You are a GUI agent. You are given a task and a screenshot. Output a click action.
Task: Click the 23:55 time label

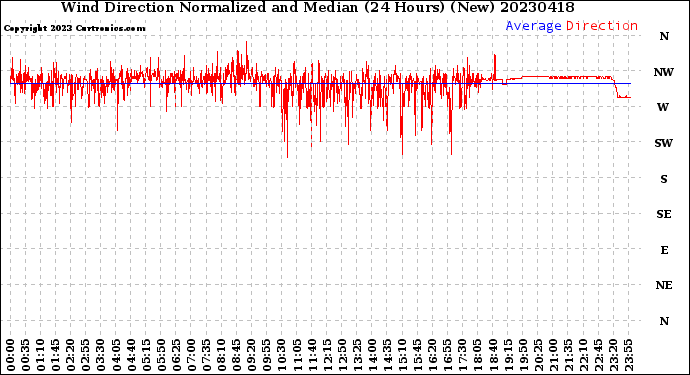(x=629, y=355)
